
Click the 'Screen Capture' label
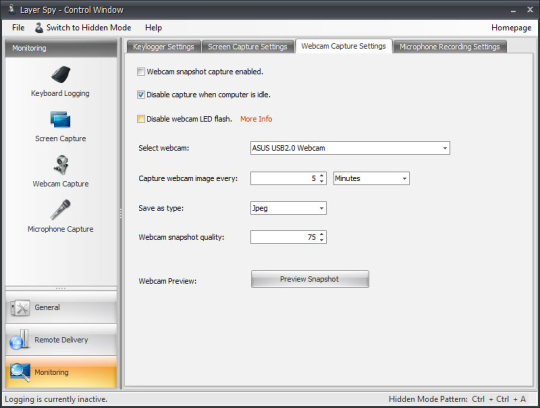click(x=61, y=138)
